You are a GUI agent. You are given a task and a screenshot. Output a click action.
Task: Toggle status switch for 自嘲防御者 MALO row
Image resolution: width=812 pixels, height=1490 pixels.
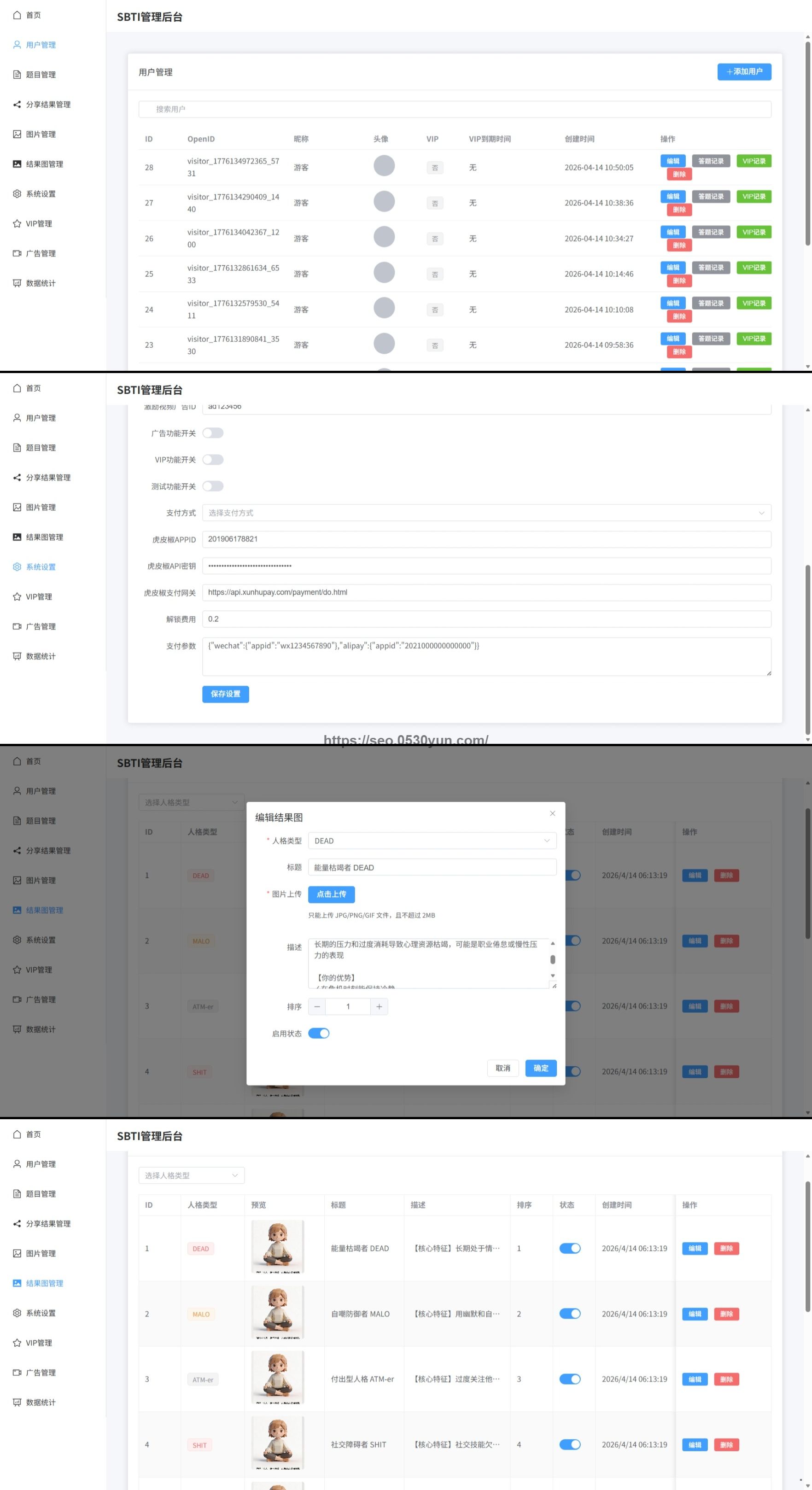(x=570, y=1314)
